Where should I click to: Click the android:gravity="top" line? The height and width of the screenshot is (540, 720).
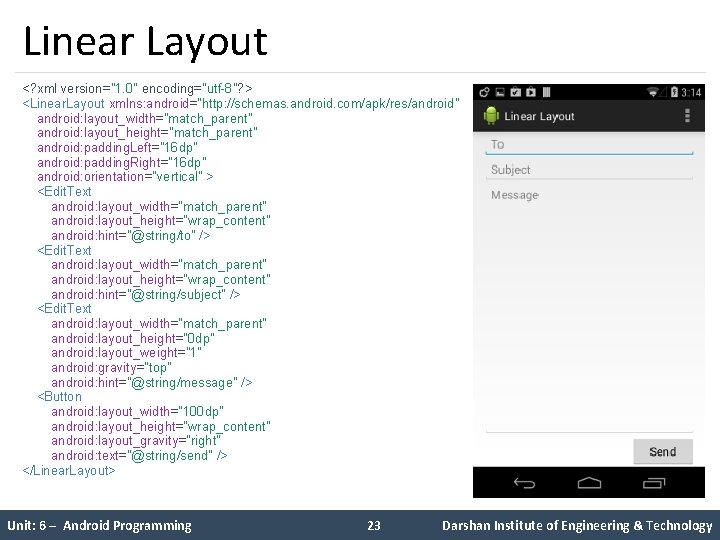click(112, 368)
